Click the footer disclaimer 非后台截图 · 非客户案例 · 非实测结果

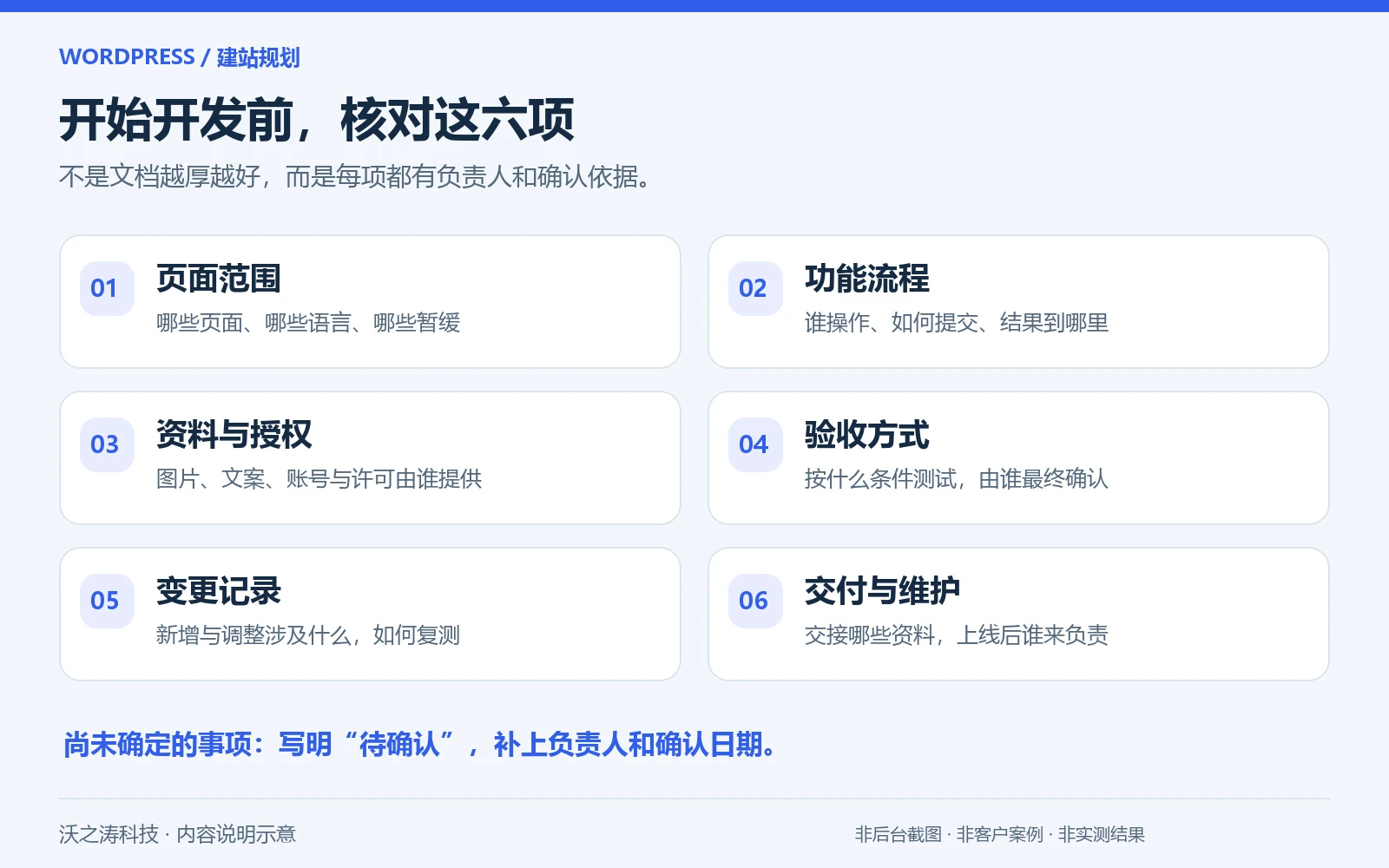tap(1000, 835)
